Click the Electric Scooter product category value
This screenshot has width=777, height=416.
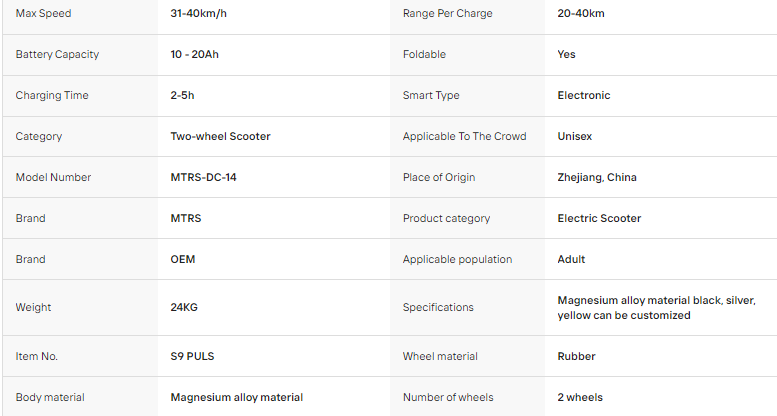599,218
